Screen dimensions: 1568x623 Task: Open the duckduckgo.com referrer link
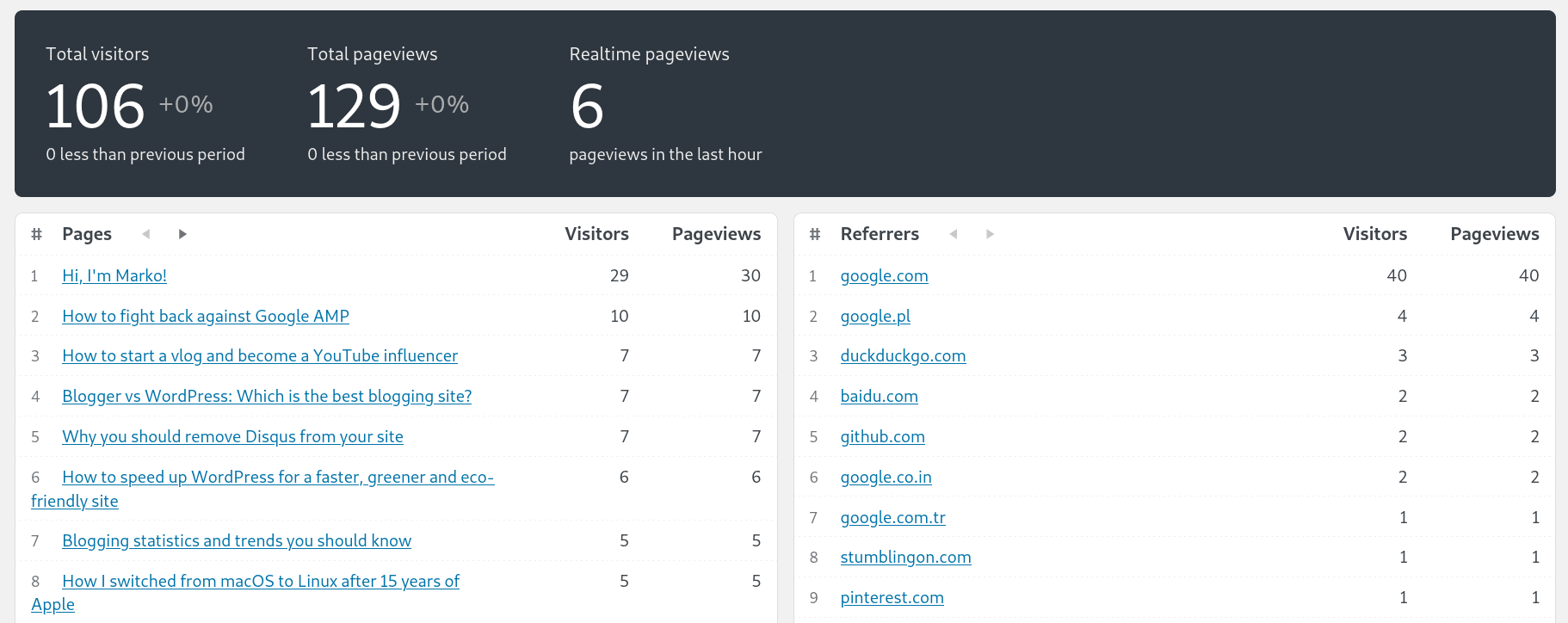point(903,355)
